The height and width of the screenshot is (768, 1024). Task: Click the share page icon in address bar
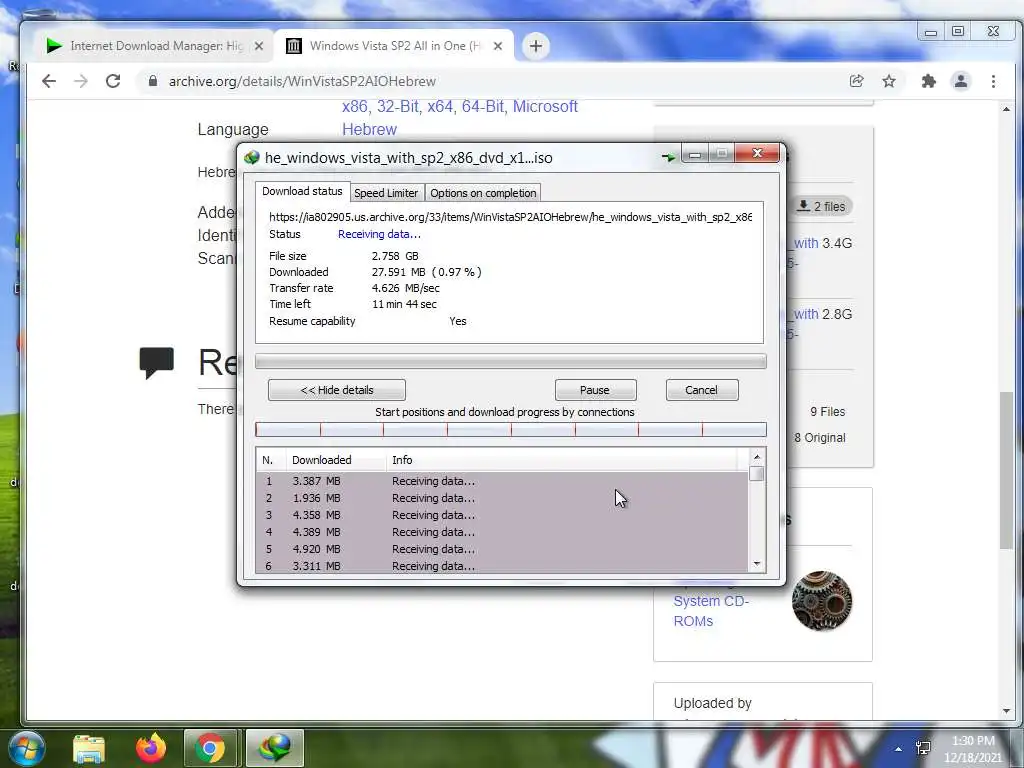tap(856, 81)
